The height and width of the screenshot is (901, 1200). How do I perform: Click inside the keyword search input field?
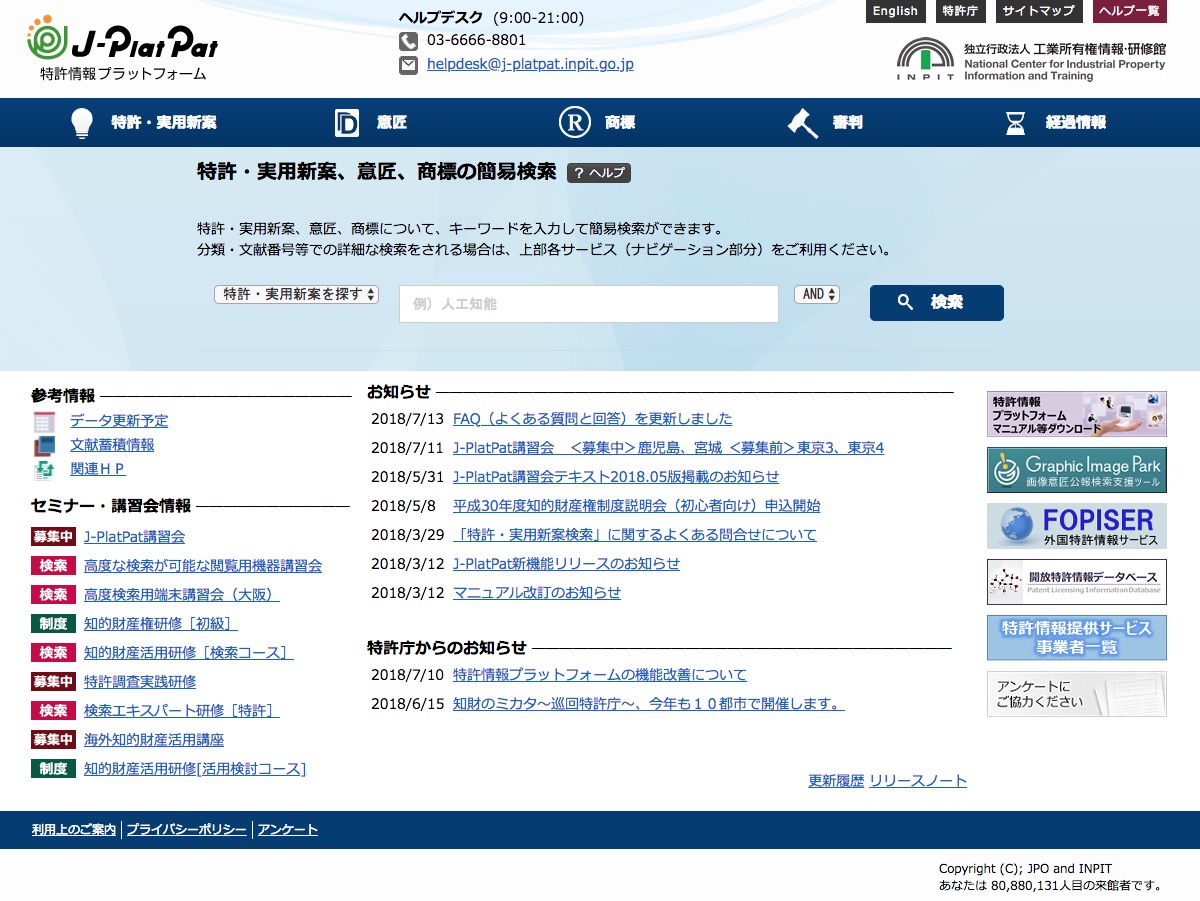tap(588, 303)
